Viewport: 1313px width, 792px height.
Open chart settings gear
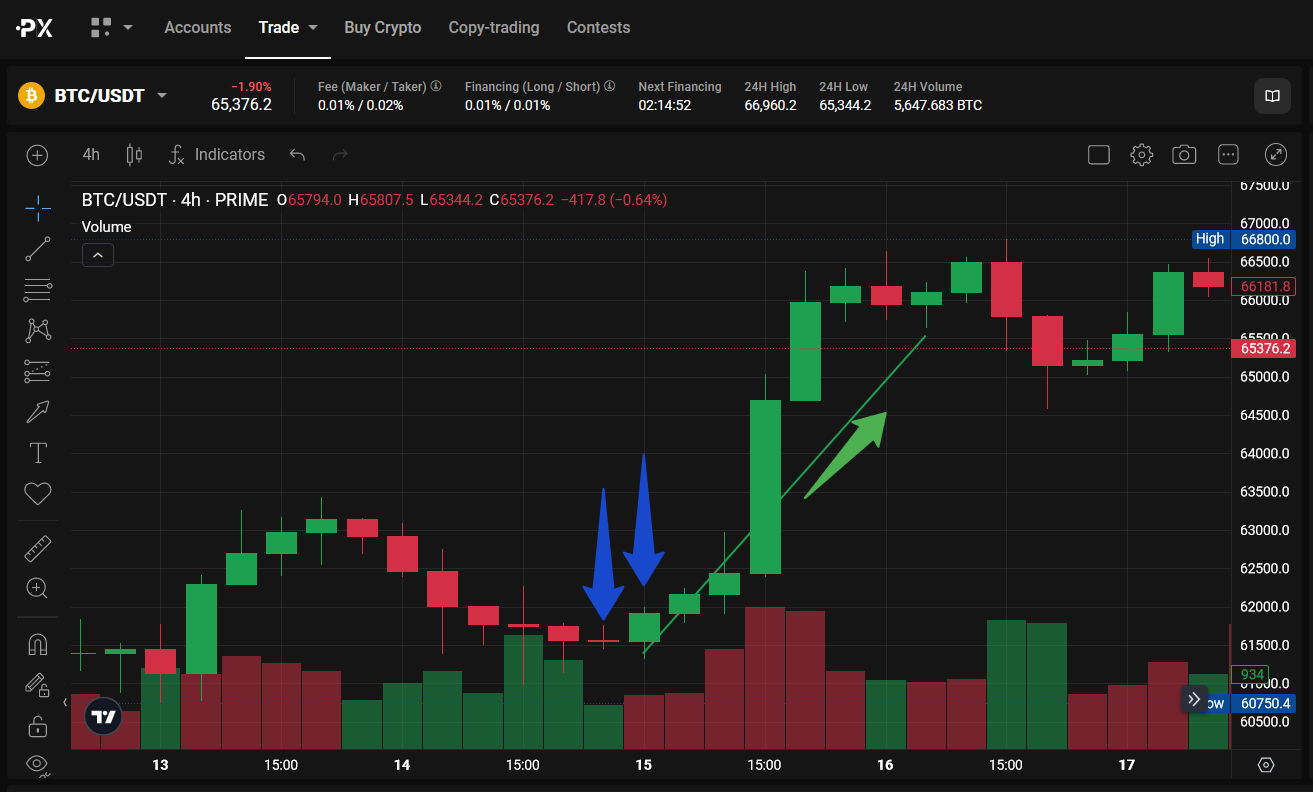pos(1141,154)
